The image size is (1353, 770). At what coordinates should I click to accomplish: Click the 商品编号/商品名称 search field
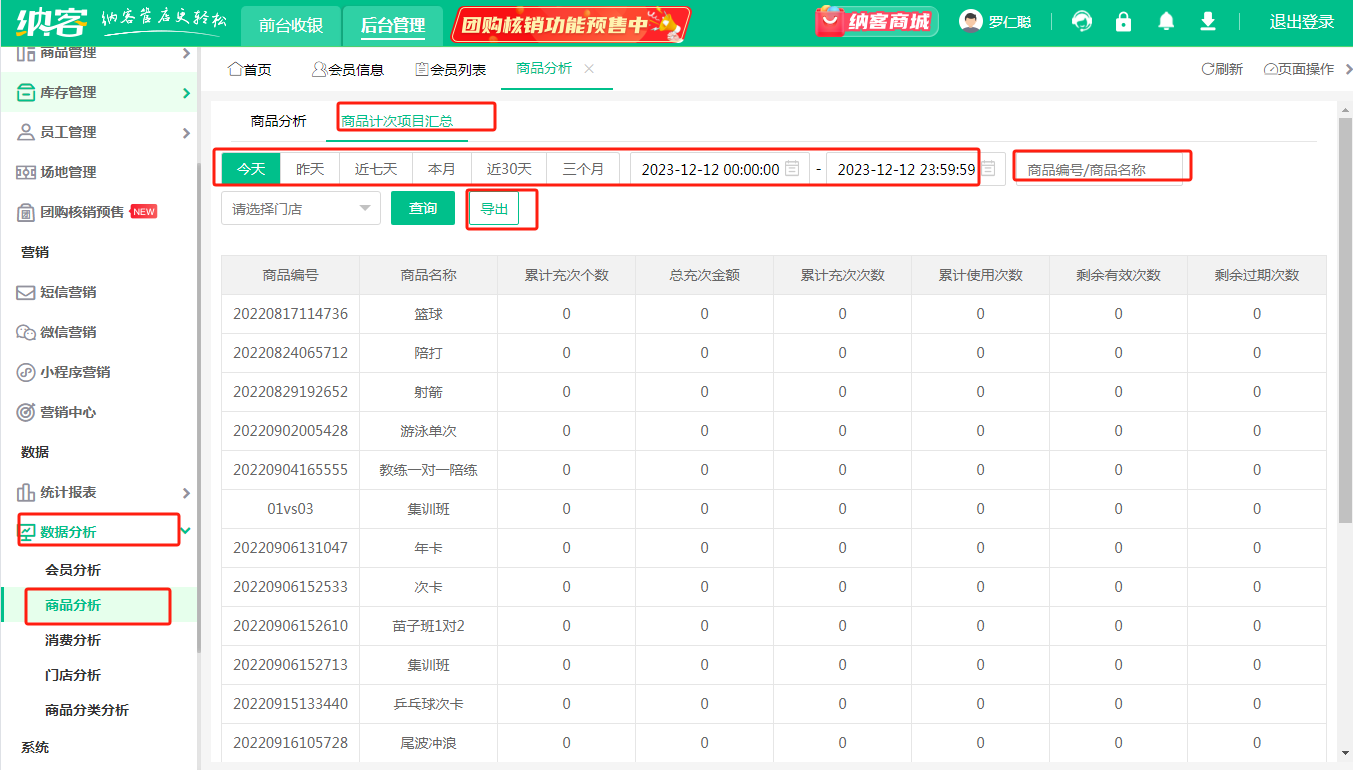[1098, 170]
